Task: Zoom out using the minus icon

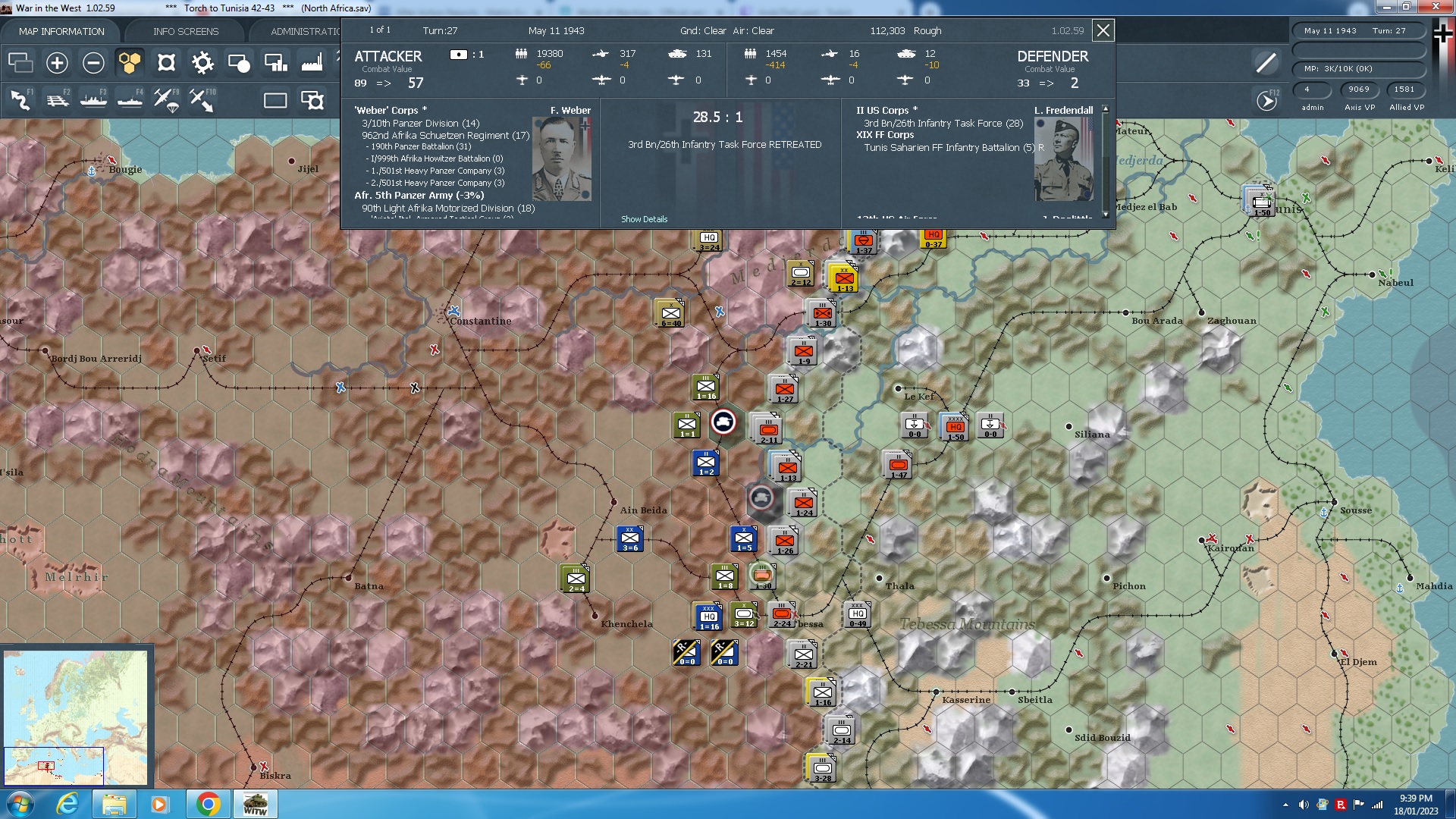Action: tap(93, 63)
